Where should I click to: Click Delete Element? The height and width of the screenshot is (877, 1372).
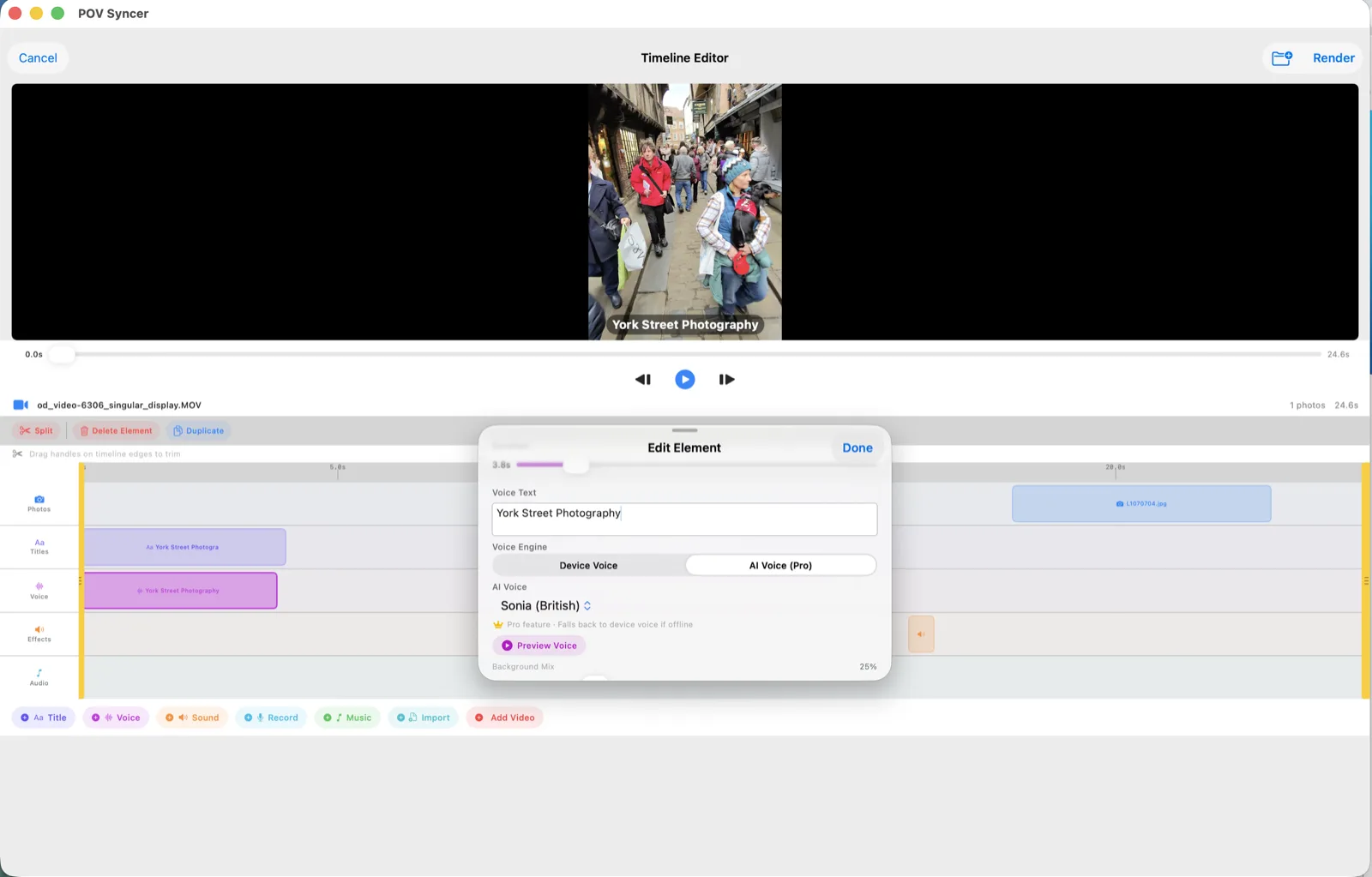[116, 431]
